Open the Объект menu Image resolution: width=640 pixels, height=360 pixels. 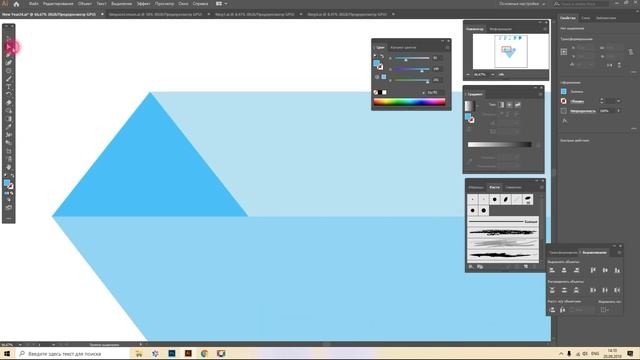[x=84, y=4]
